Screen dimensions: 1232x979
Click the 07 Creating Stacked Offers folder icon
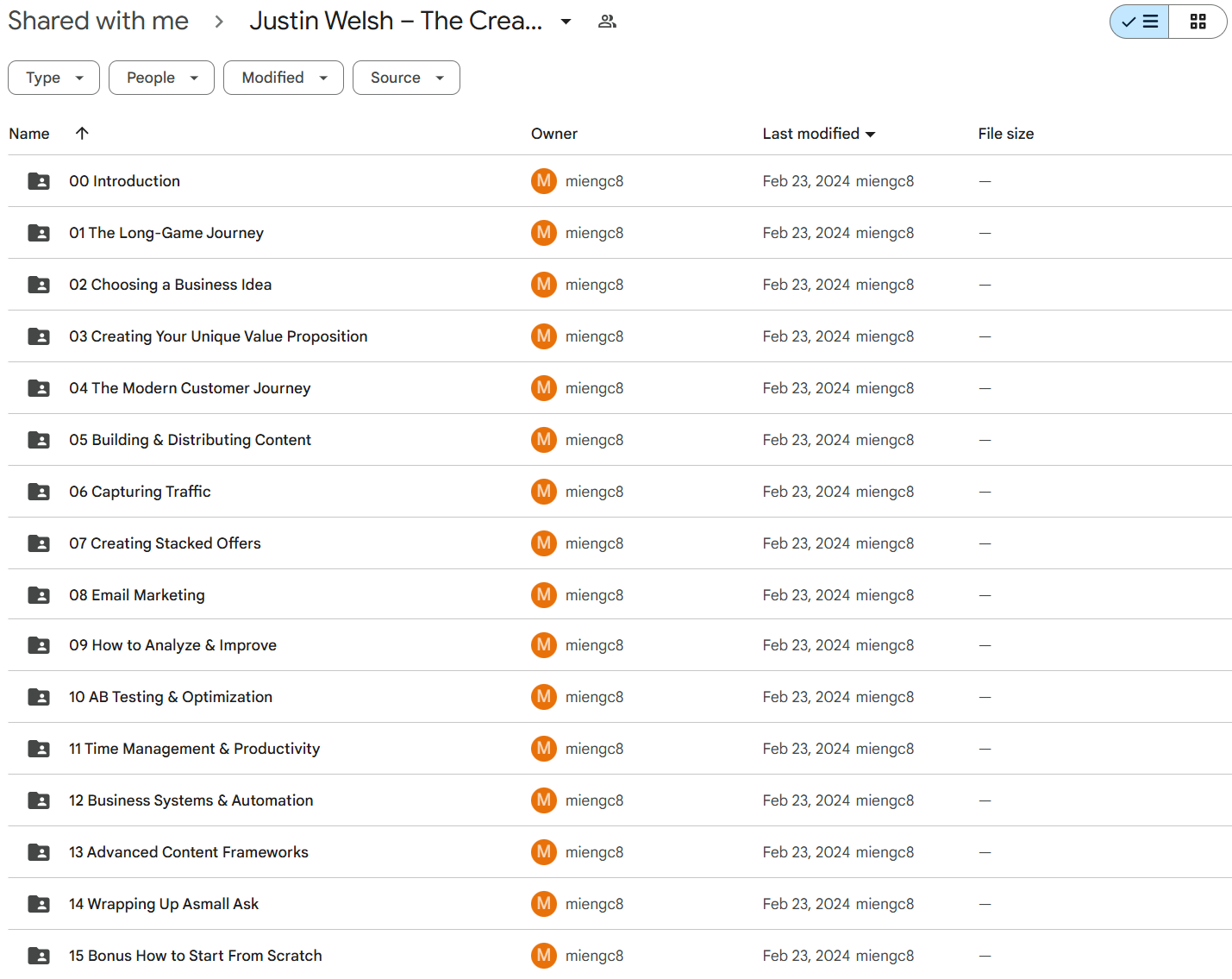point(39,543)
